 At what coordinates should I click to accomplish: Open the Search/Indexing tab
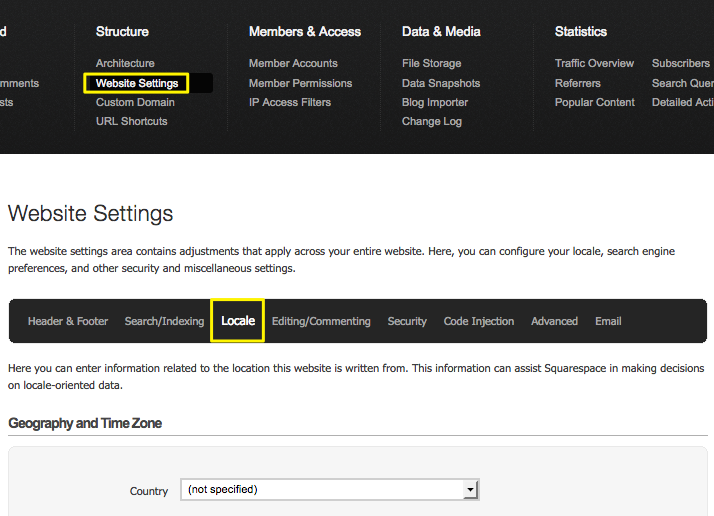164,321
